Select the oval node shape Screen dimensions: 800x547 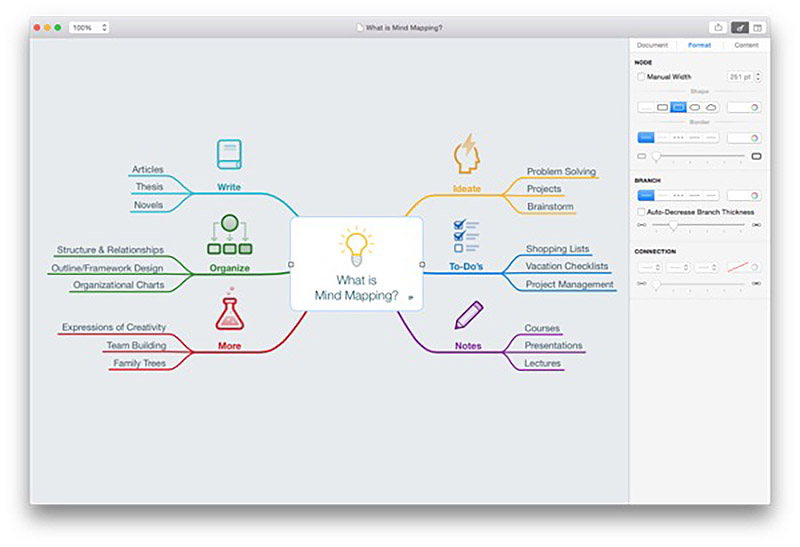[695, 107]
